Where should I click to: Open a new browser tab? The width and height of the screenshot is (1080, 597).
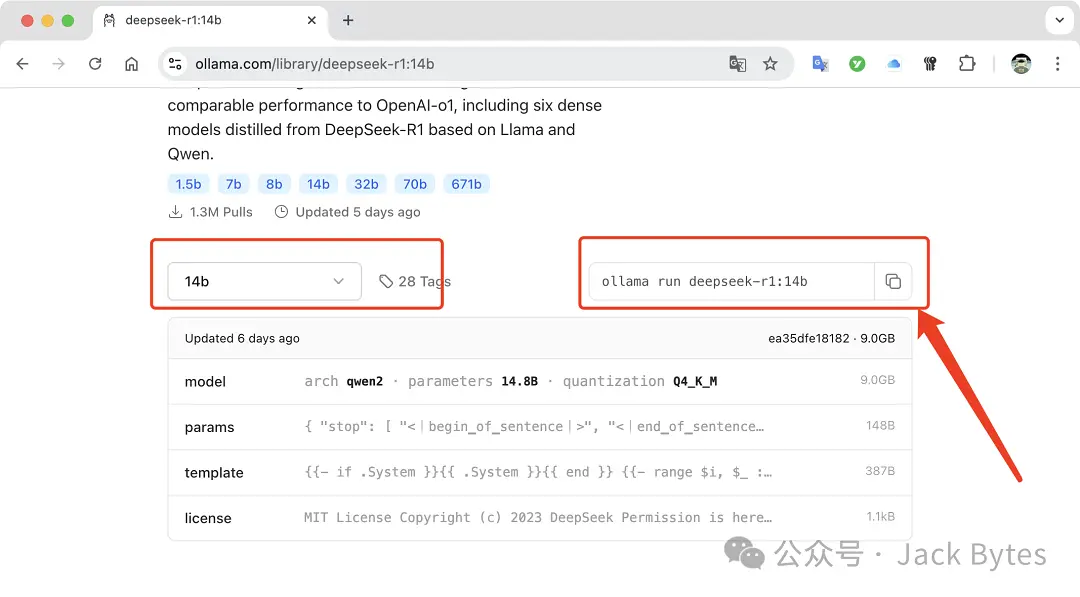[x=348, y=20]
